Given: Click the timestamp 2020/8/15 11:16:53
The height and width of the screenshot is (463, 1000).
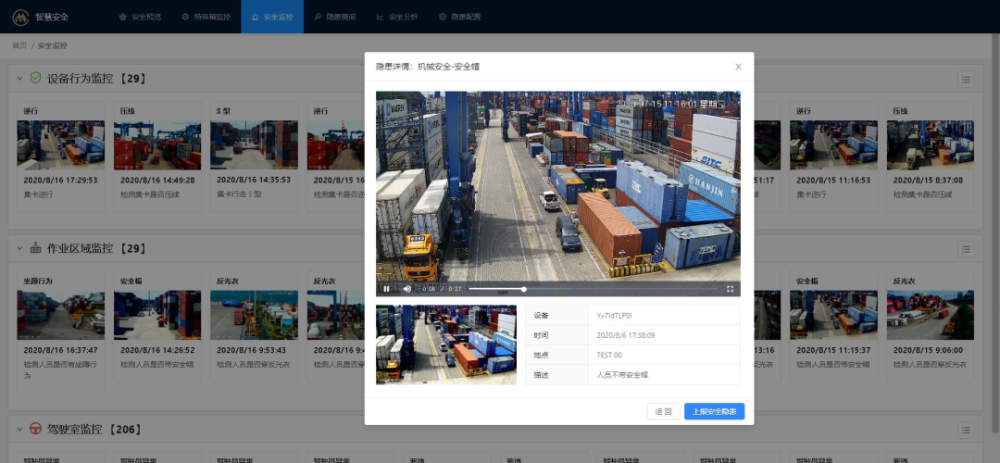Looking at the screenshot, I should tap(834, 180).
